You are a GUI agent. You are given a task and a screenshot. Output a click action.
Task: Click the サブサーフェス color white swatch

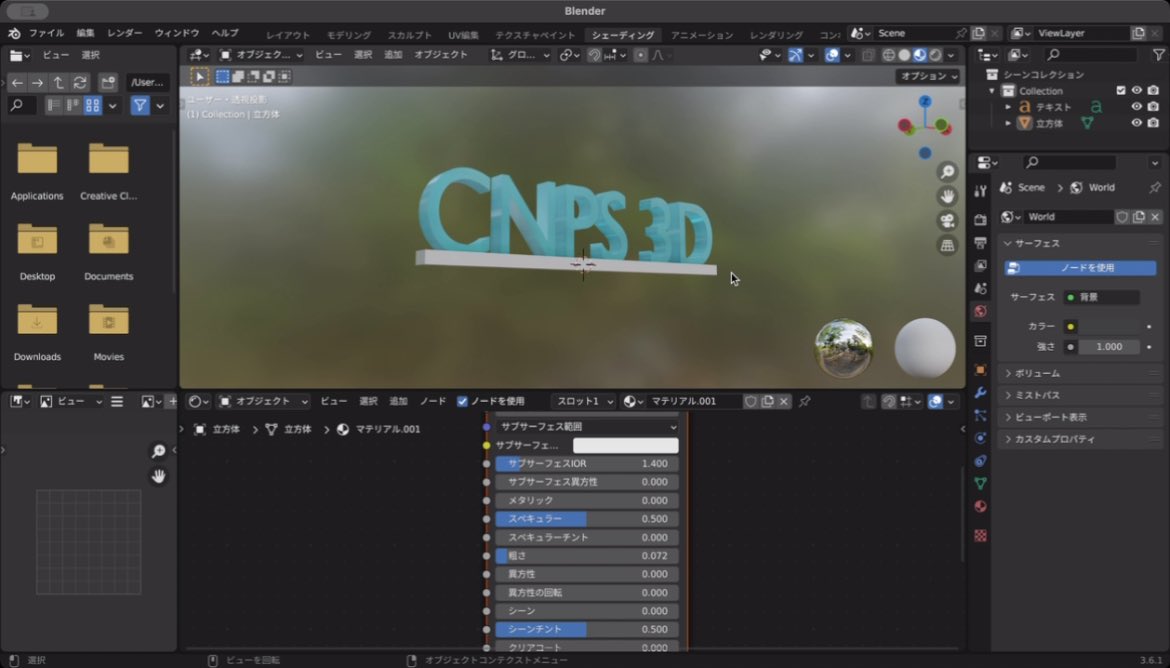pyautogui.click(x=625, y=446)
